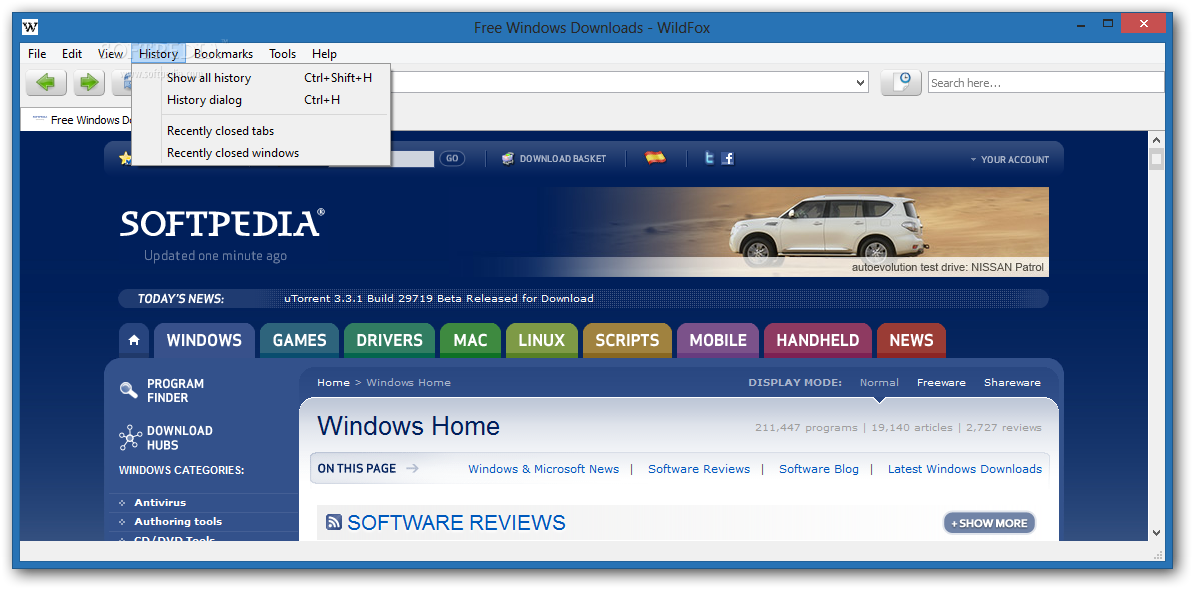Click the page scrollbar down arrow
Image resolution: width=1193 pixels, height=589 pixels.
pos(1156,533)
